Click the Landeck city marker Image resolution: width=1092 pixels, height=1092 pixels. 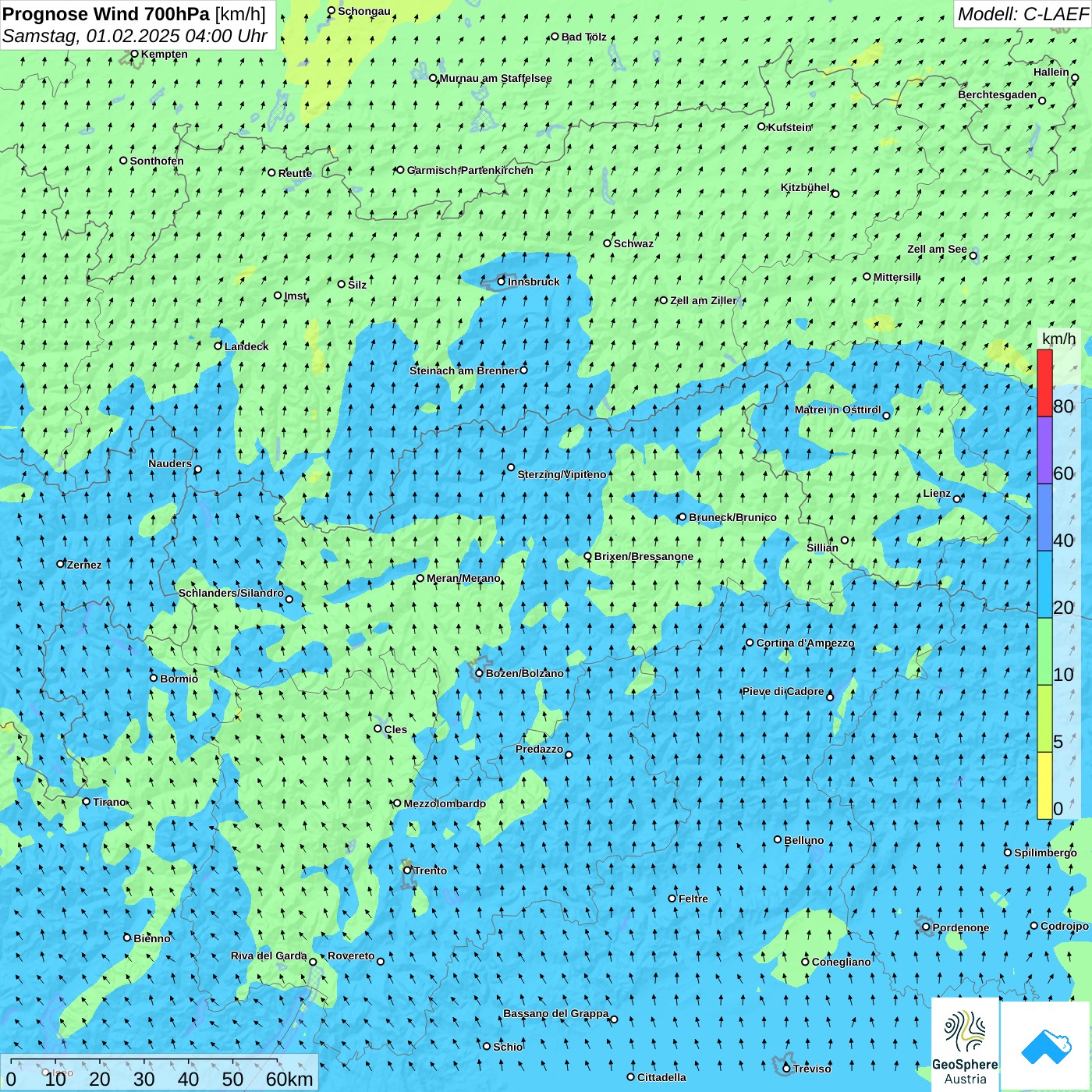pyautogui.click(x=218, y=346)
